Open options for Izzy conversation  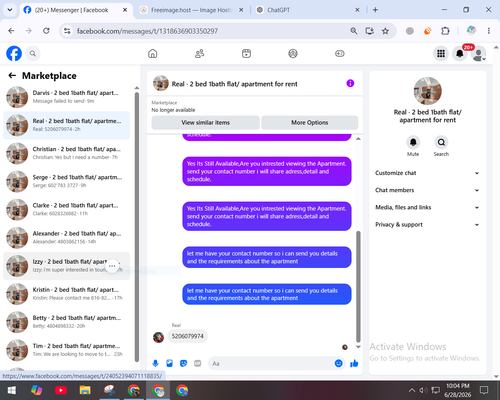click(x=112, y=266)
